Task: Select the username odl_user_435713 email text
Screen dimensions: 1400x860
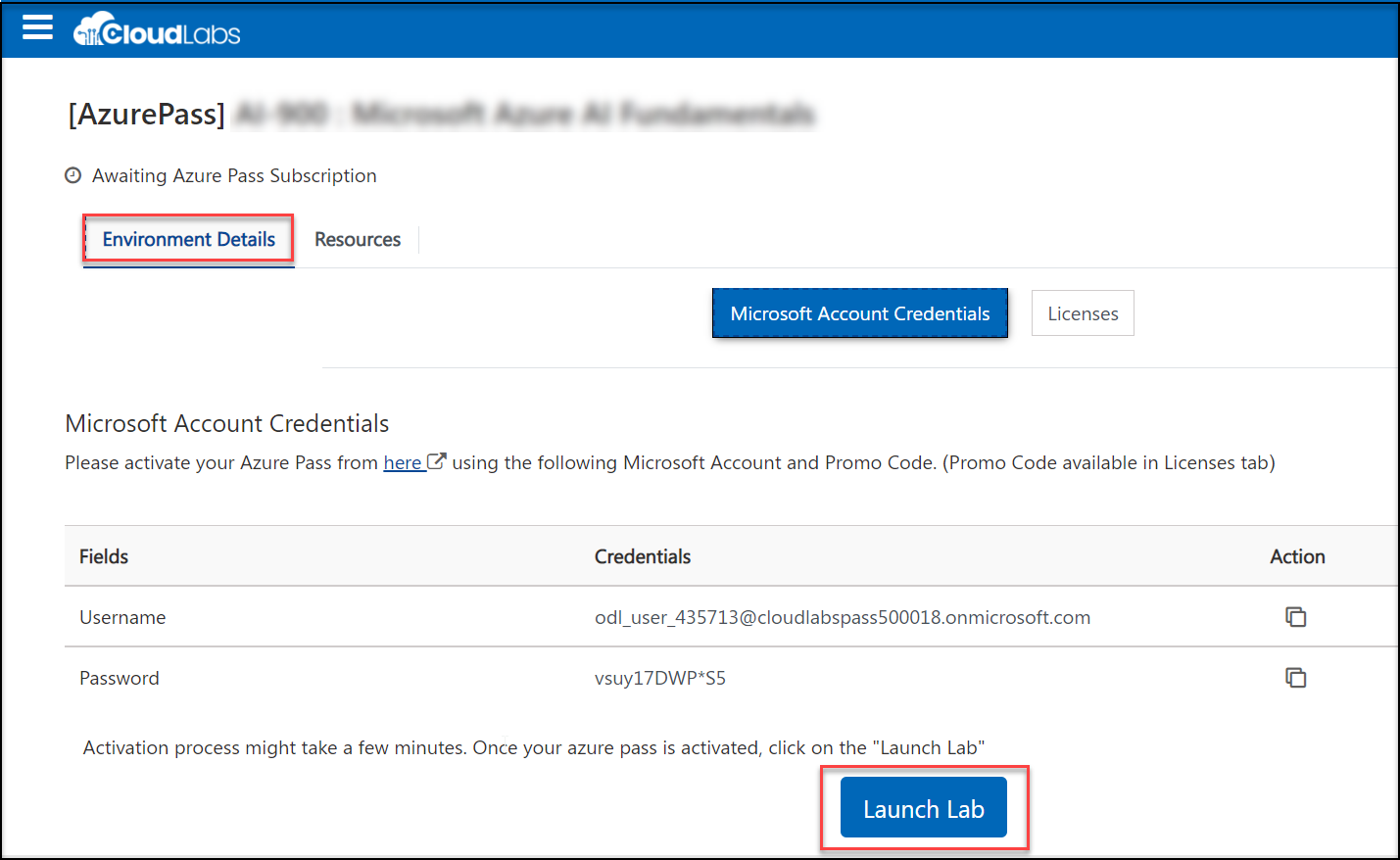Action: tap(843, 617)
